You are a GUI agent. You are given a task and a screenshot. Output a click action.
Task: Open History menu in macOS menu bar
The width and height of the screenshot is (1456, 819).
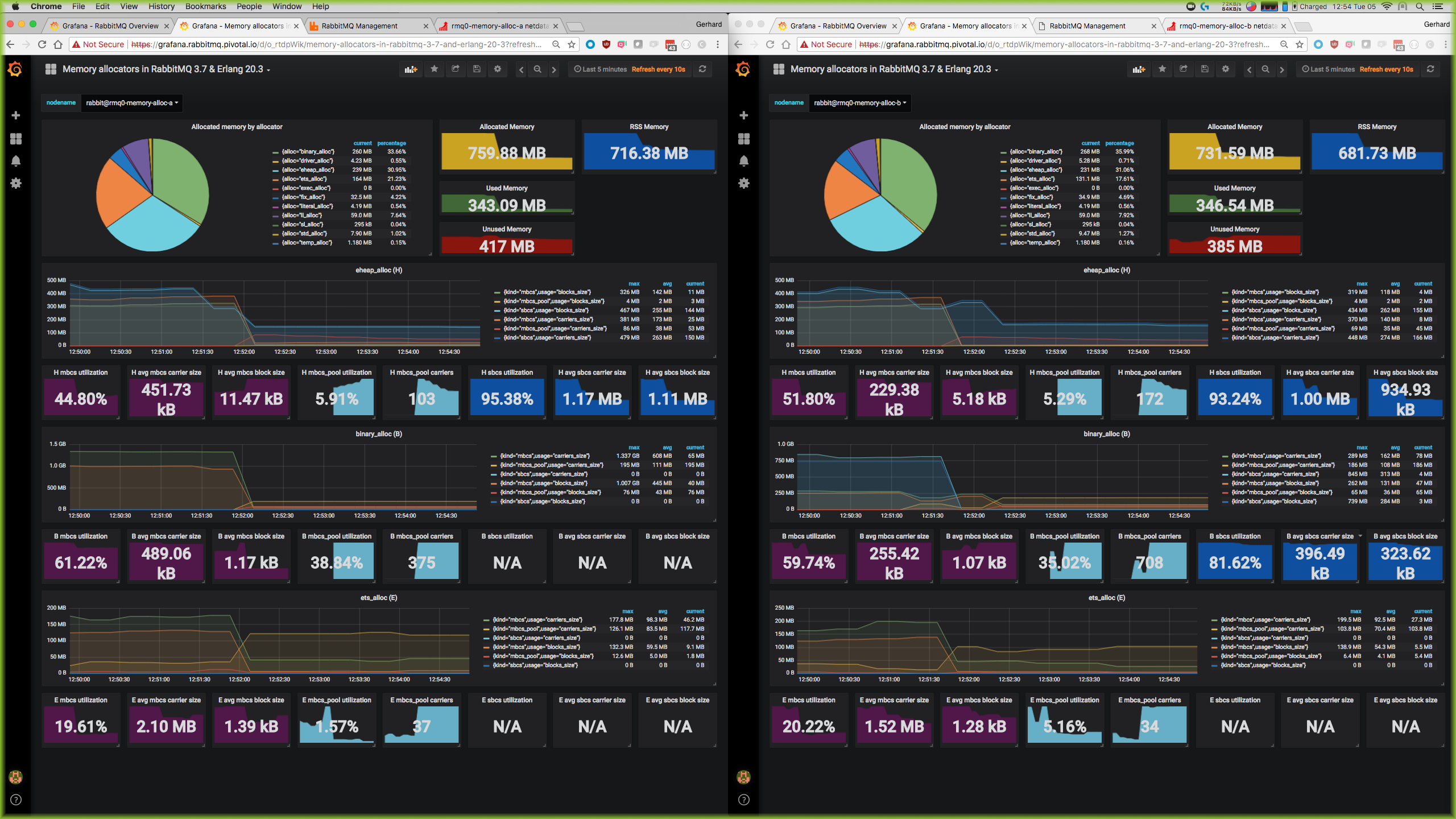(x=162, y=6)
